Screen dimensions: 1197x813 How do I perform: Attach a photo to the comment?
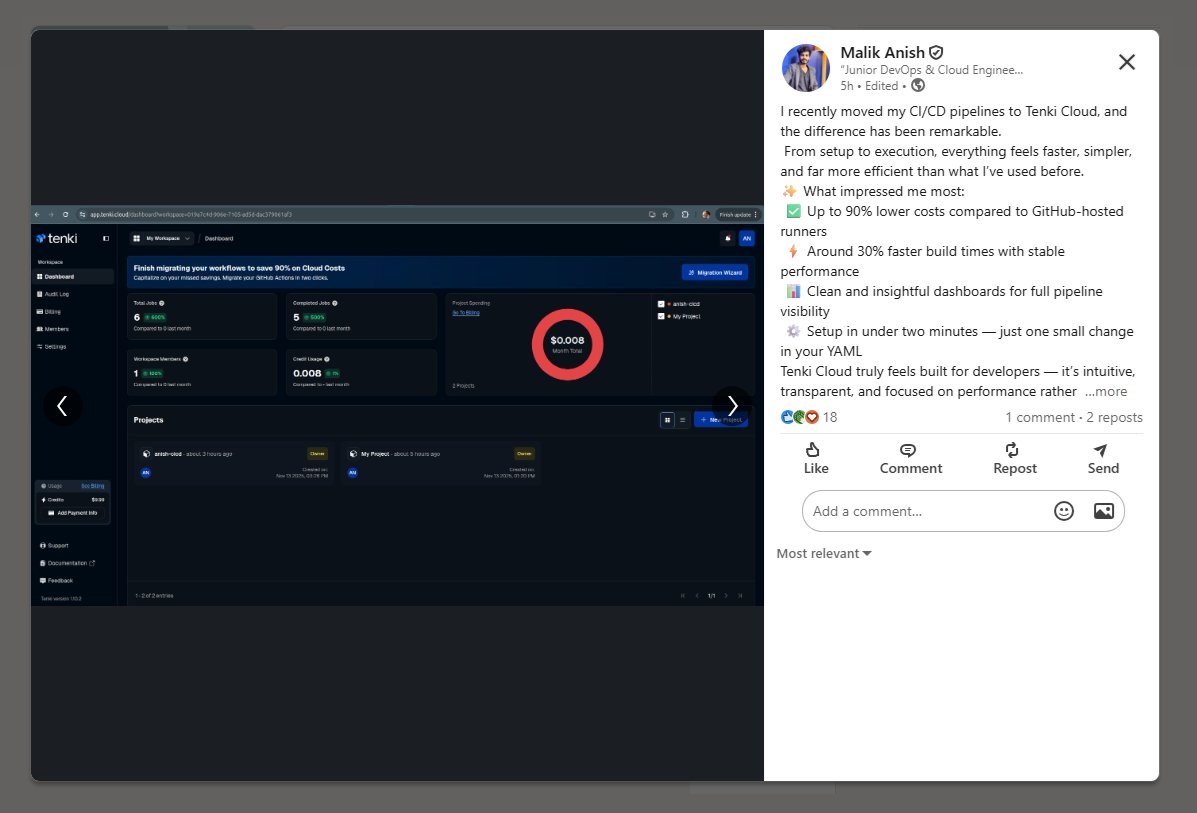(1103, 511)
